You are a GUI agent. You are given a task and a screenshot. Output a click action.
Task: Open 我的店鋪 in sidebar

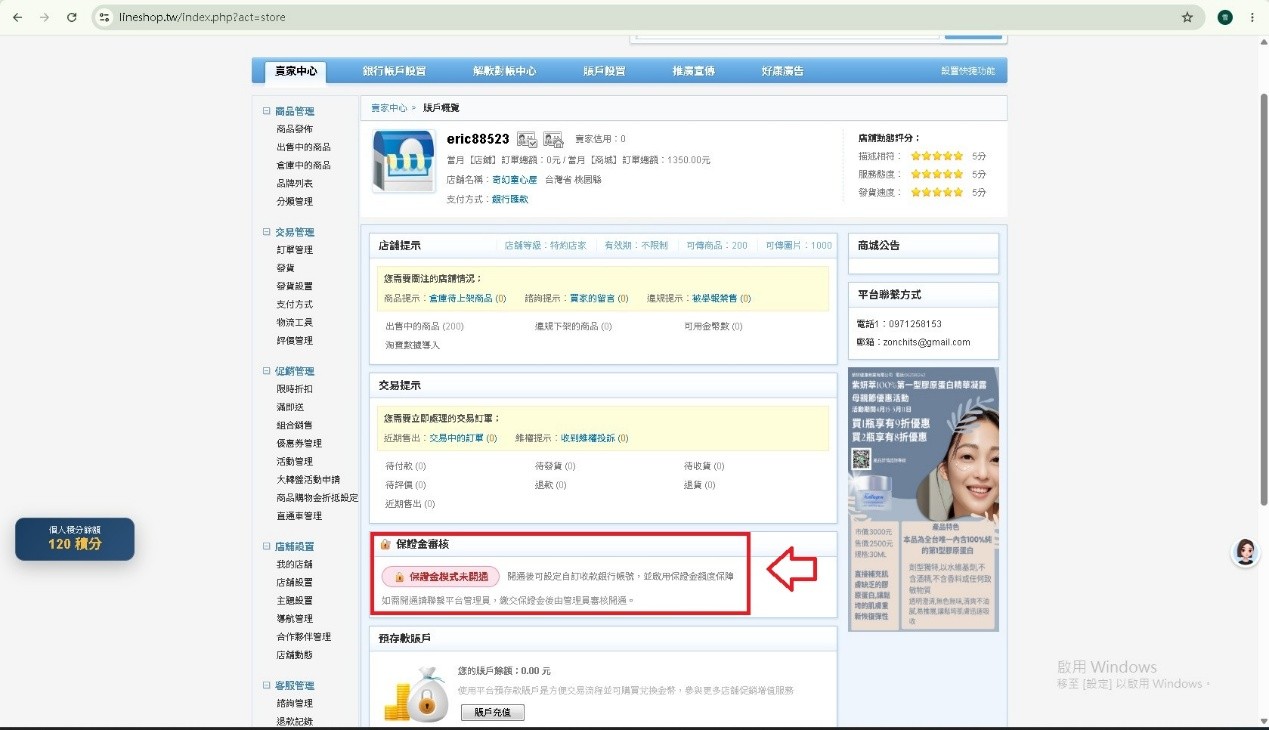[x=294, y=565]
